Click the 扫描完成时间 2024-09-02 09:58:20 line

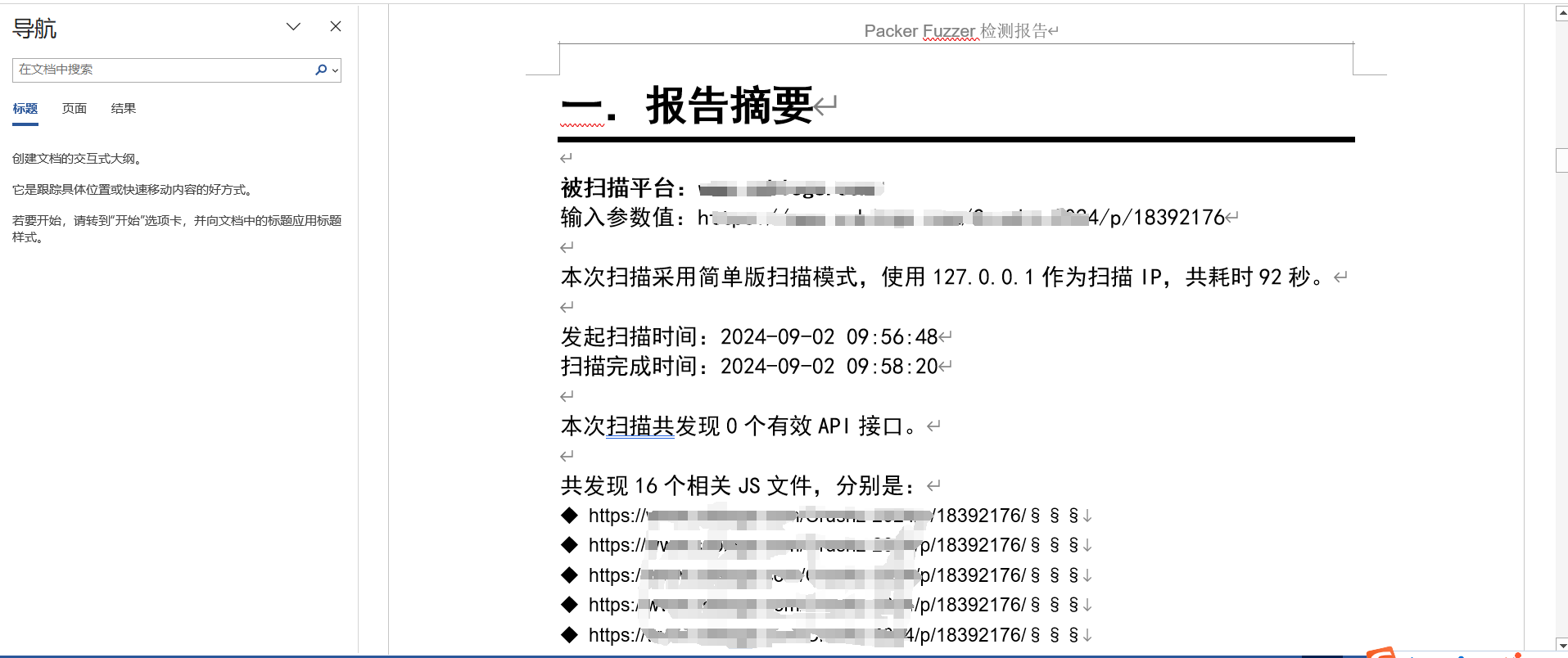749,367
